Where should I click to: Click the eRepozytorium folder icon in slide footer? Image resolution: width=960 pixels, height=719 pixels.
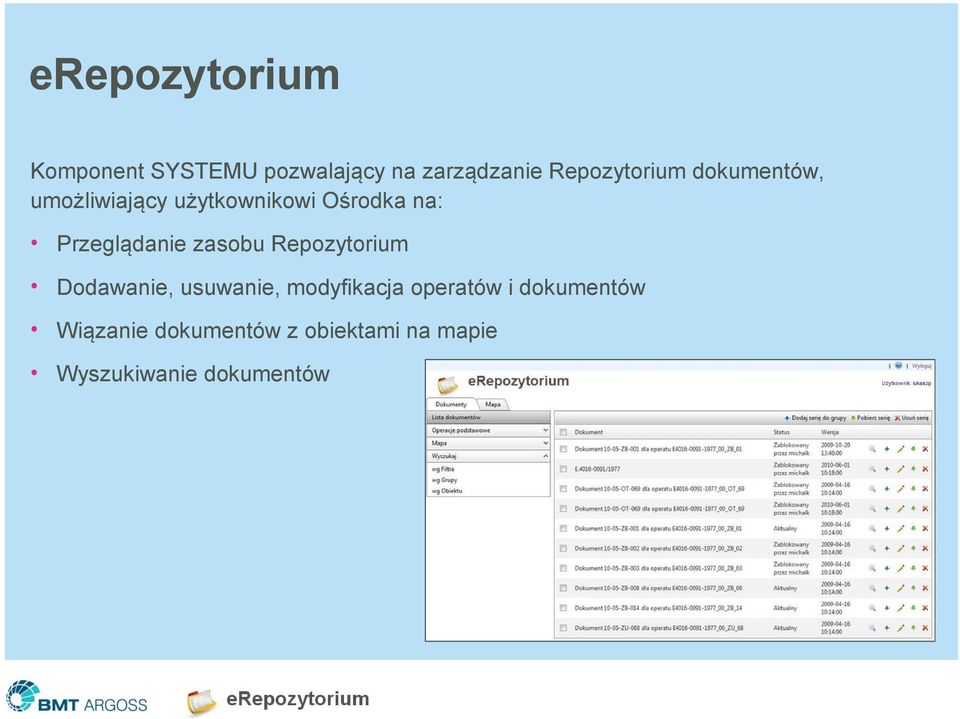point(202,702)
